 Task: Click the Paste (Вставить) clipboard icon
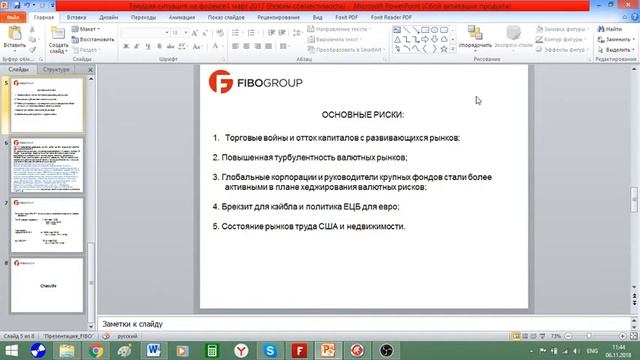14,34
